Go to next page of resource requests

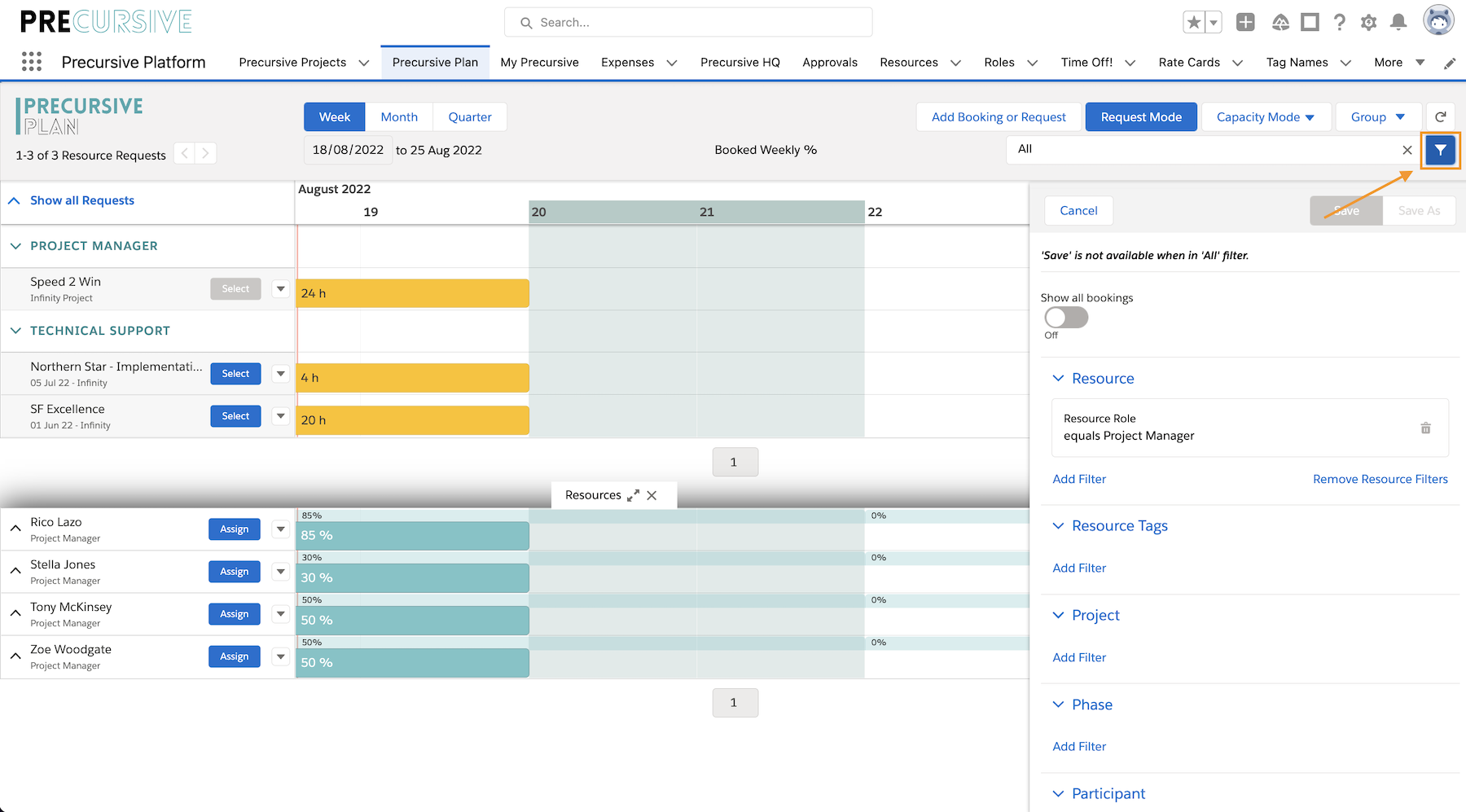205,153
